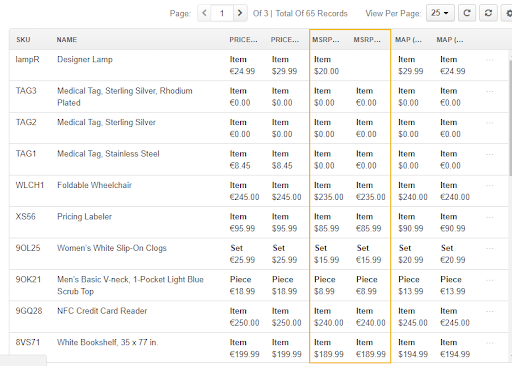Click the 9GQ28 SKU cell
Screen dimensions: 512x366
(29, 311)
